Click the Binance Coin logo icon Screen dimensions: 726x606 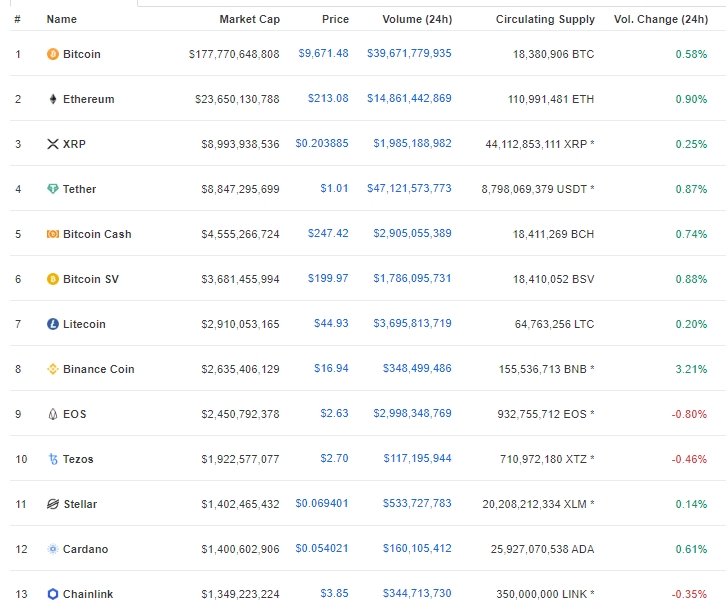(53, 369)
